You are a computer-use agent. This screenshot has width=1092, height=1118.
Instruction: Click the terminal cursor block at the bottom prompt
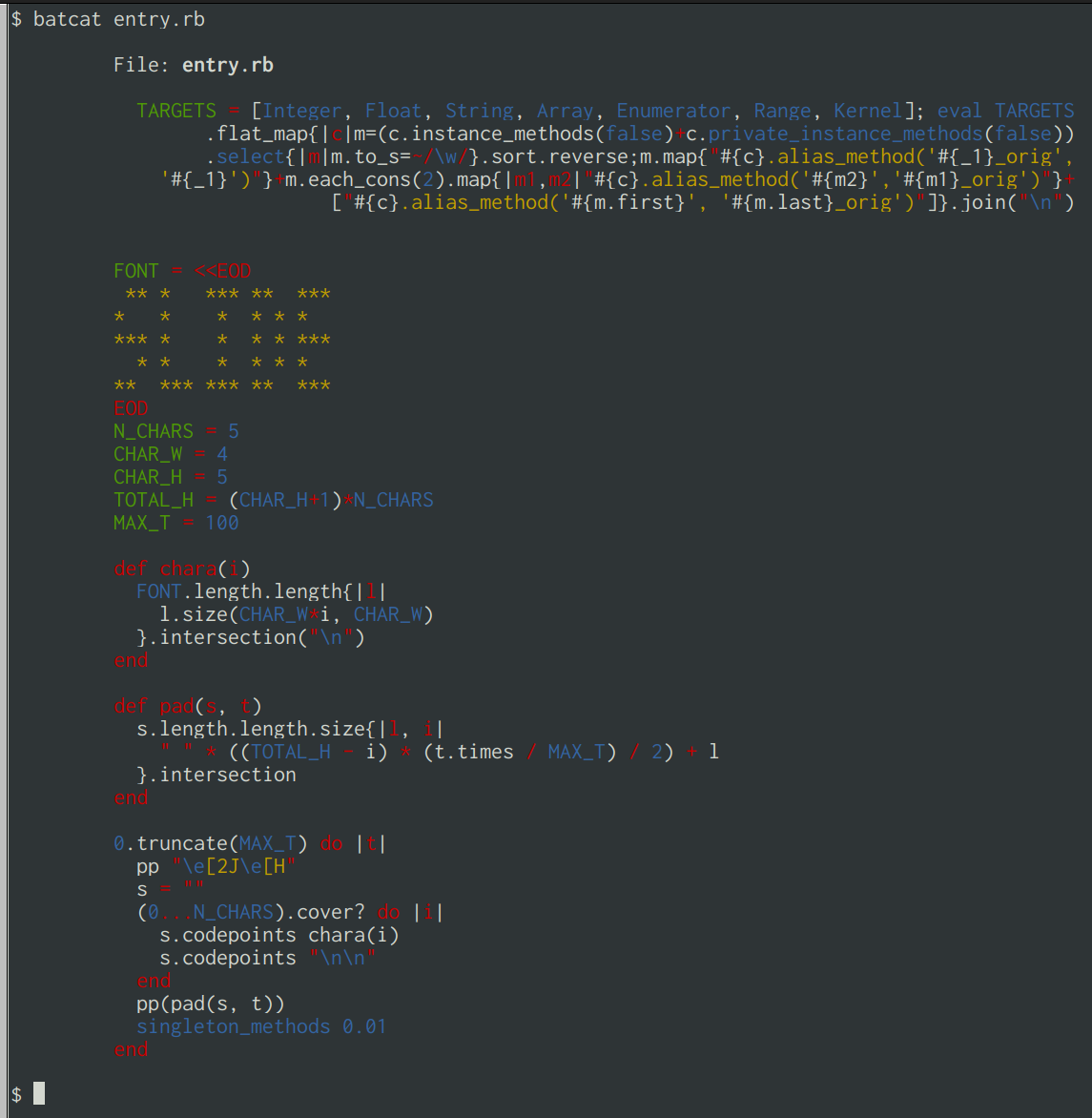point(39,1093)
